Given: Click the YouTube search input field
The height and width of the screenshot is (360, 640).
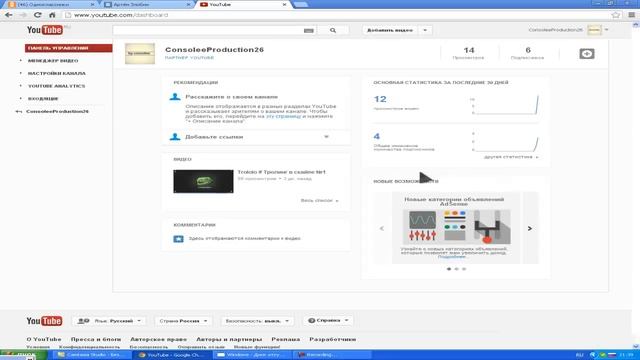Looking at the screenshot, I should [208, 30].
